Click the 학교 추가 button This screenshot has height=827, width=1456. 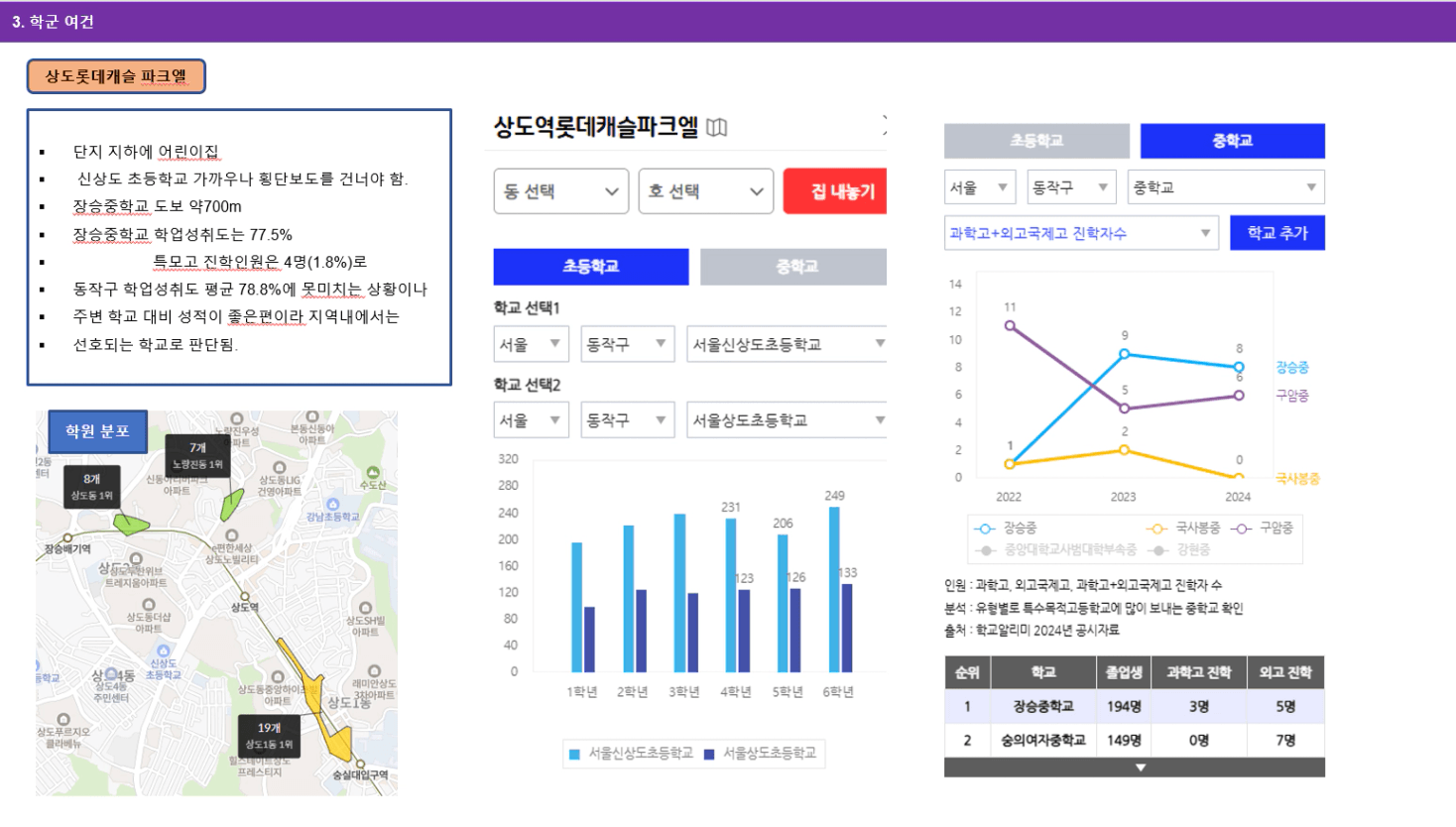coord(1277,233)
